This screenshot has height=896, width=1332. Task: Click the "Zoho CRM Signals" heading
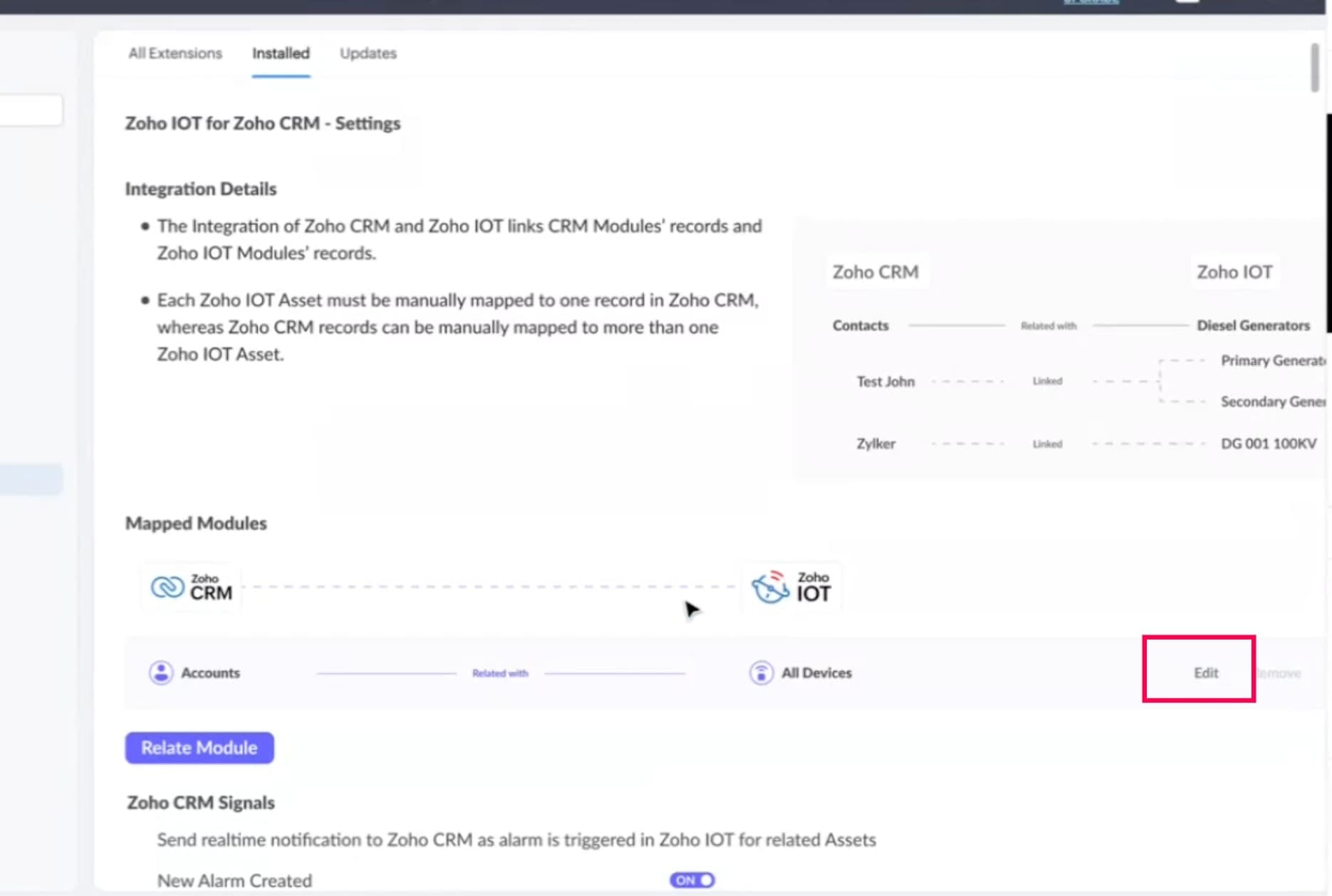click(x=201, y=803)
